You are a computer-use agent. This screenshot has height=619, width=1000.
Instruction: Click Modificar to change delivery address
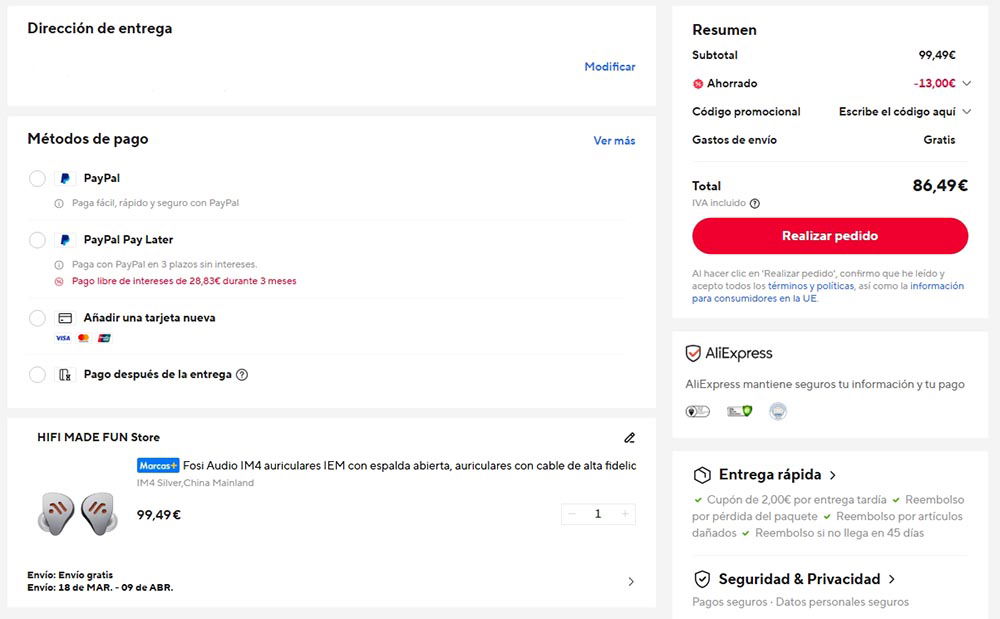611,66
